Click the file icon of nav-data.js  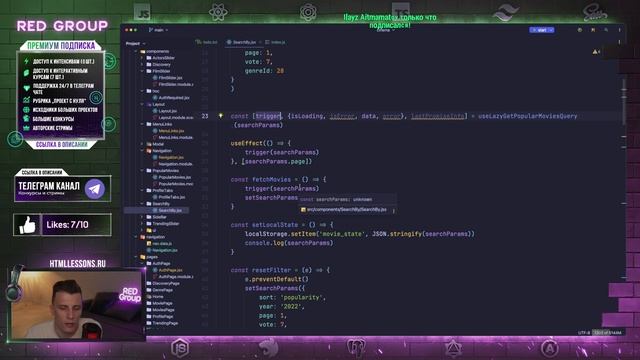pos(149,243)
